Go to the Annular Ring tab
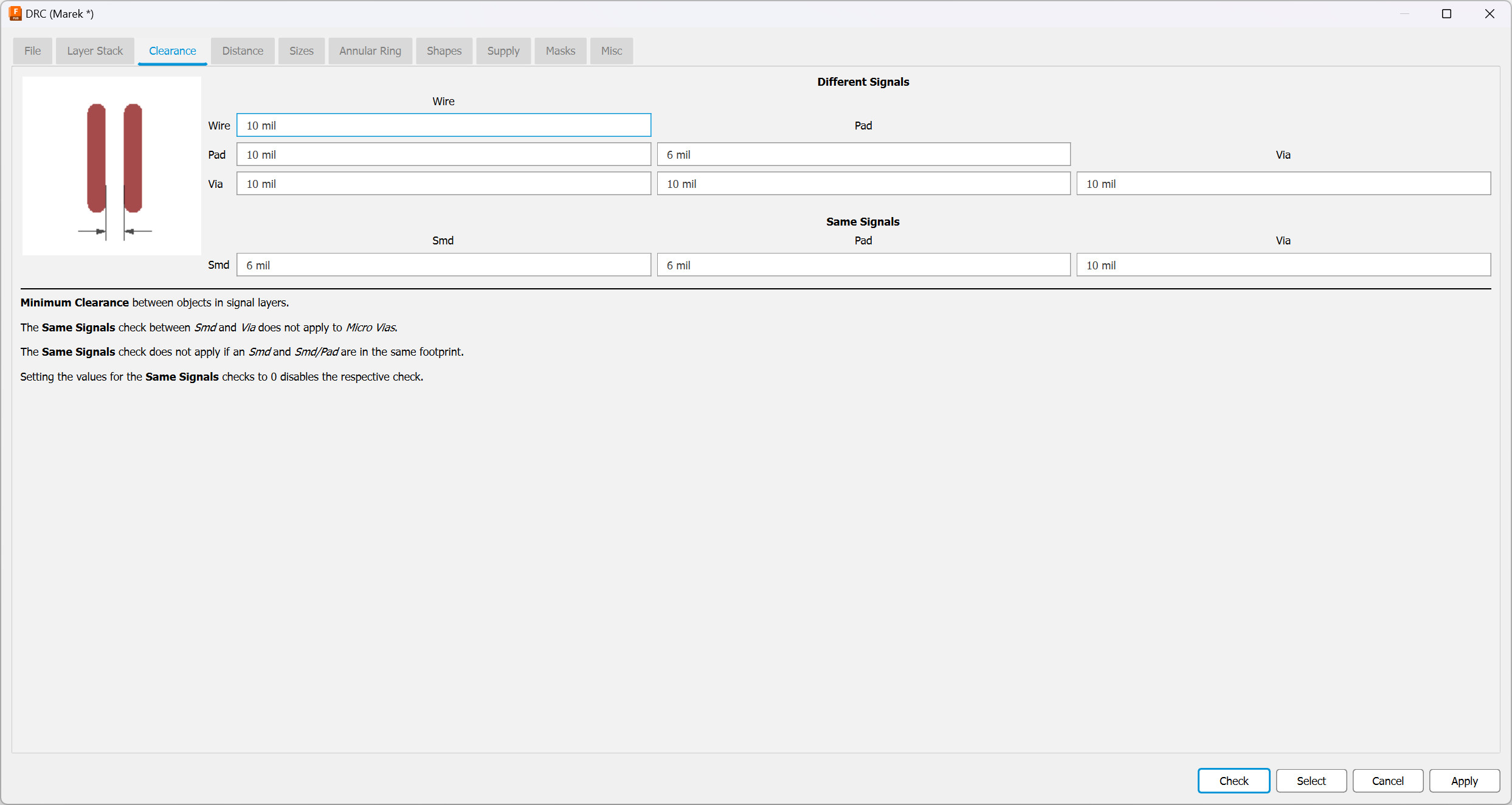 click(370, 51)
